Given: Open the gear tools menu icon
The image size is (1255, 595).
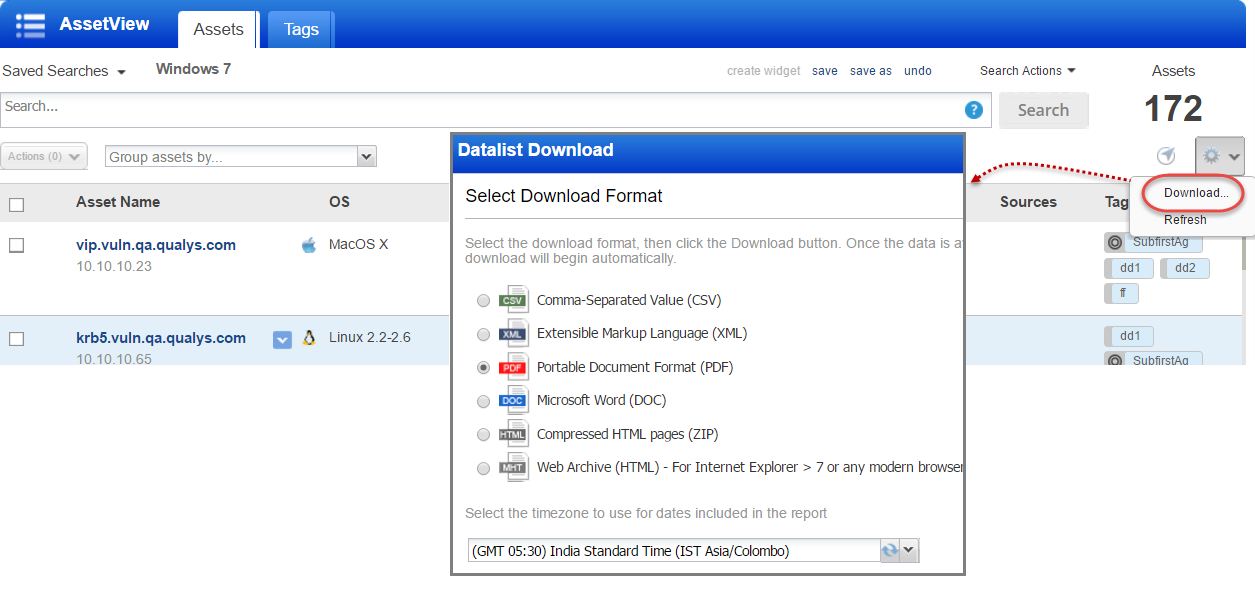Looking at the screenshot, I should (x=1220, y=156).
